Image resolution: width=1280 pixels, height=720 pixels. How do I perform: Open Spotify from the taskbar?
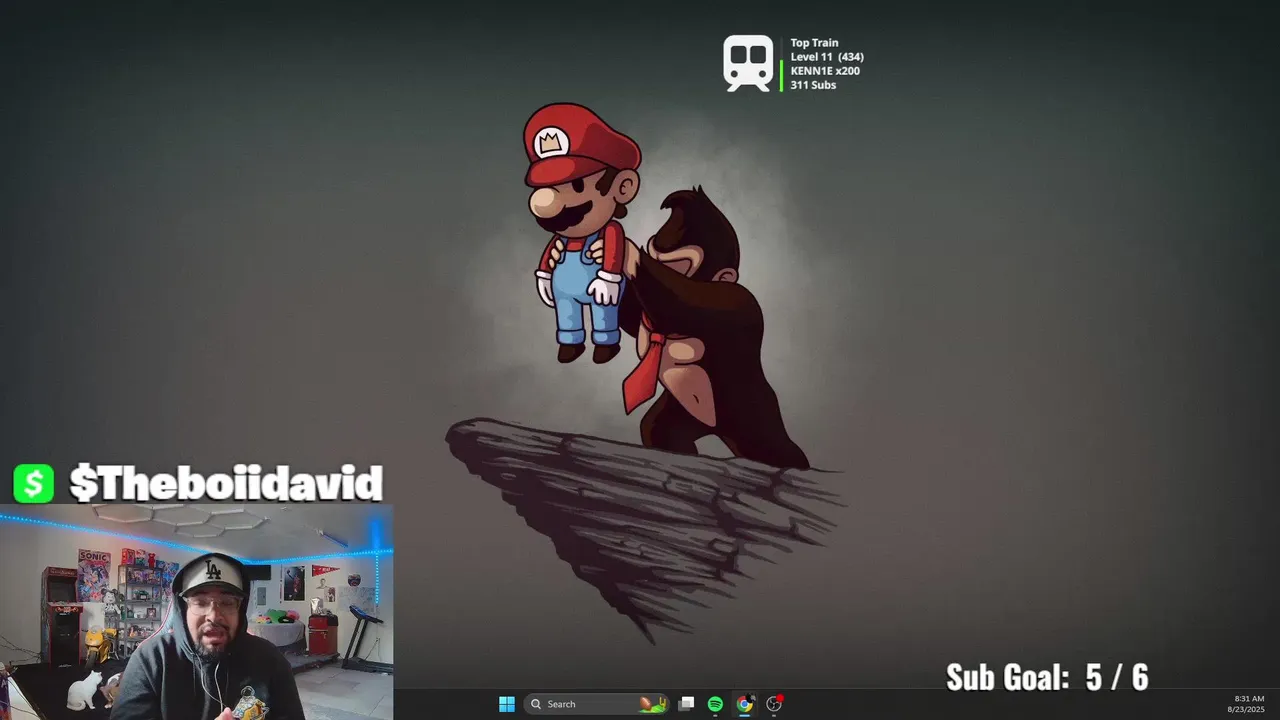coord(715,704)
